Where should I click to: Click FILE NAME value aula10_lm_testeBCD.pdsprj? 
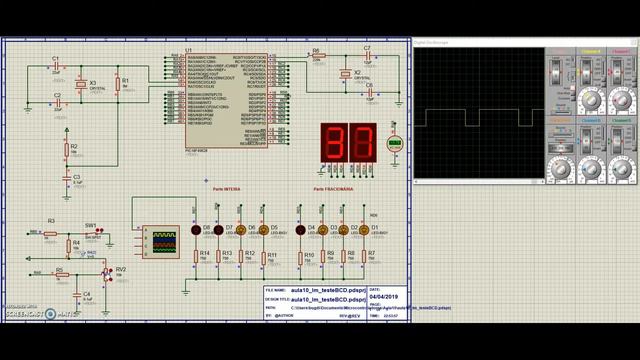point(328,290)
